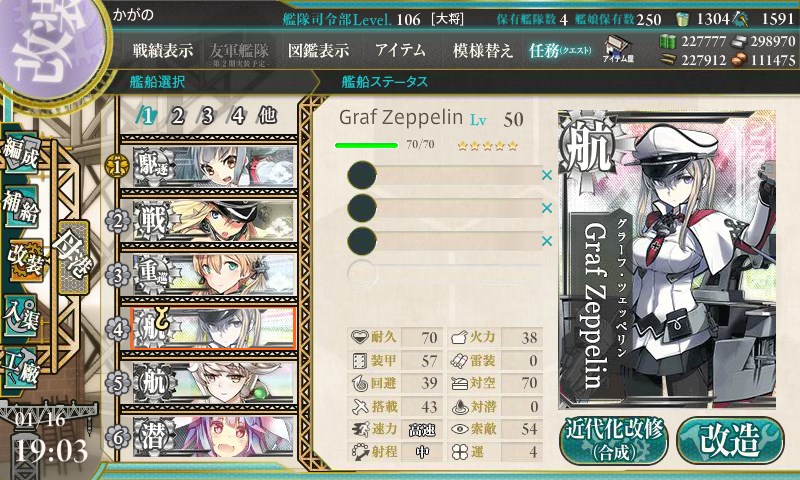Select the submarine in fleet slot 6

(213, 436)
